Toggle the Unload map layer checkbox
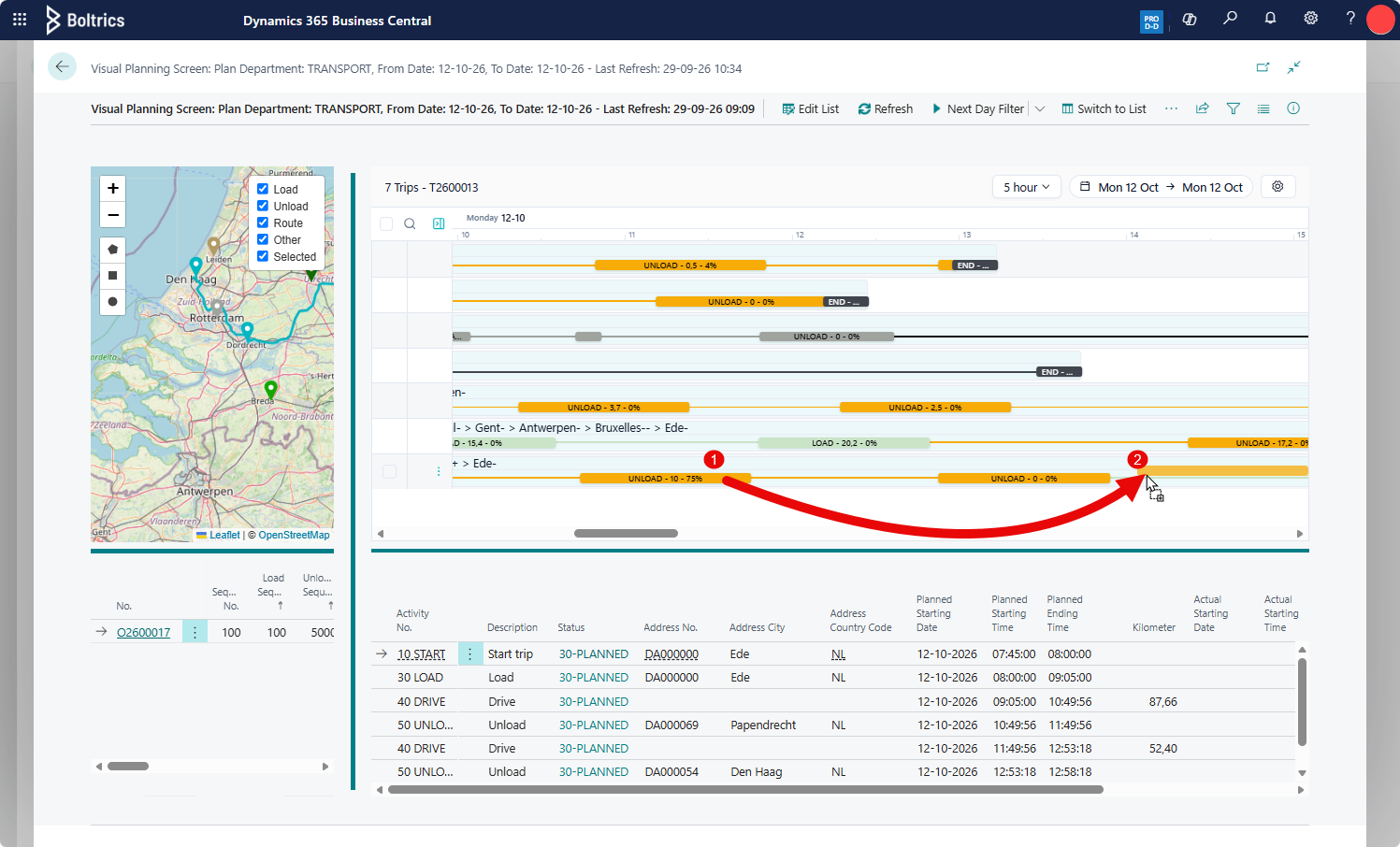The image size is (1400, 847). click(x=263, y=206)
